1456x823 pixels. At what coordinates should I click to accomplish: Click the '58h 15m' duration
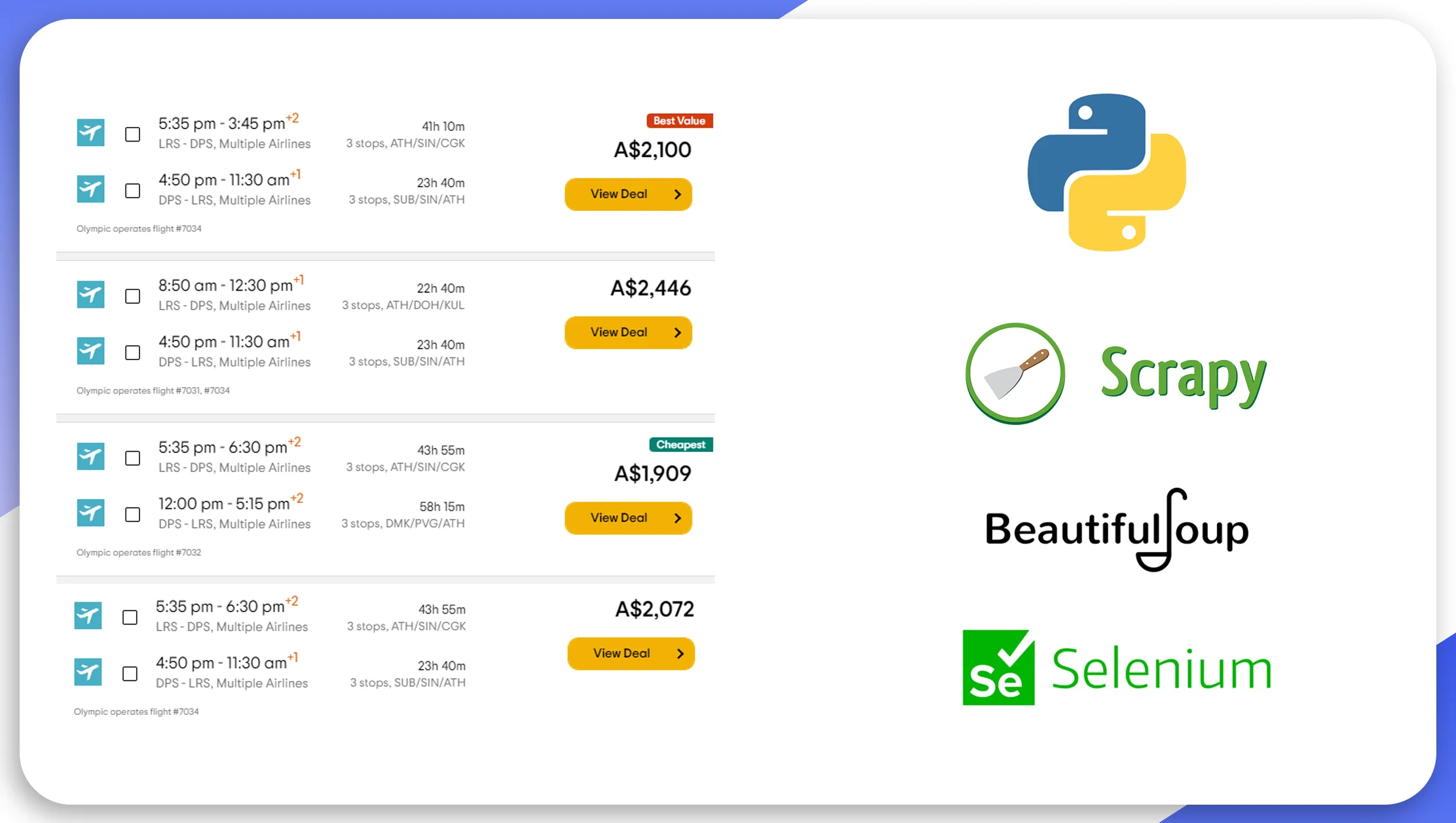point(442,507)
